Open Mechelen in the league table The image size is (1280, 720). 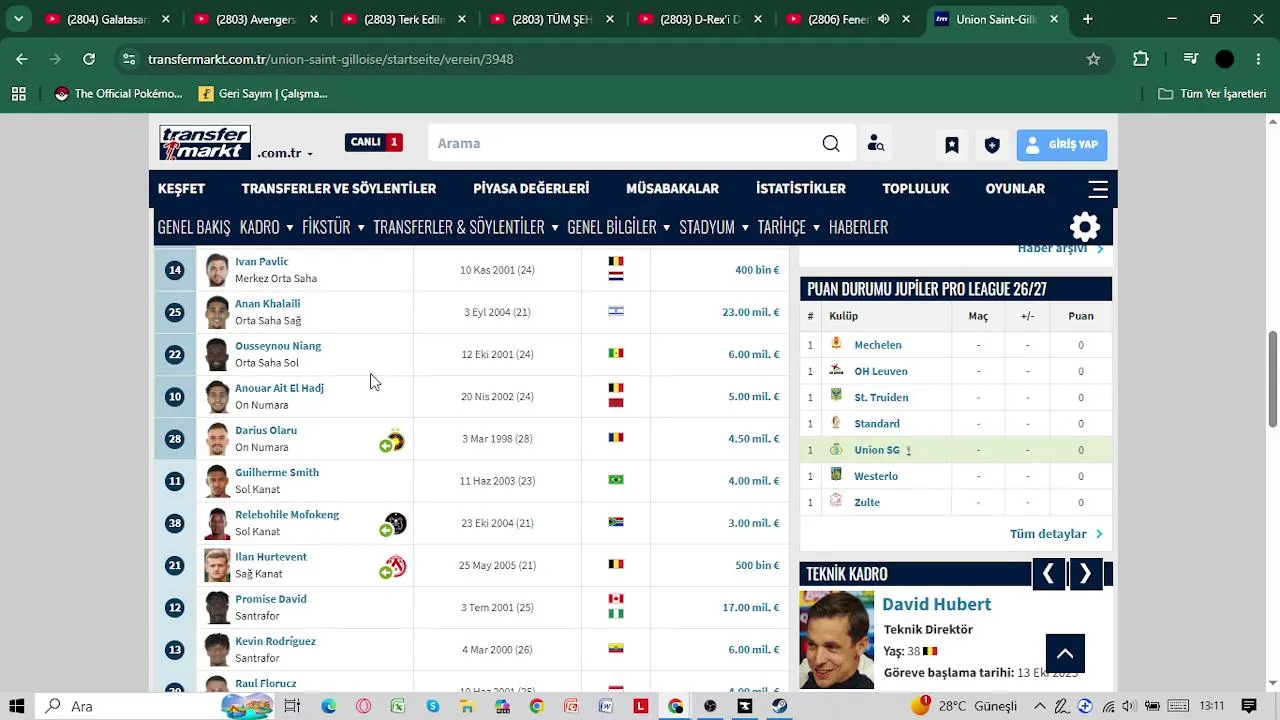point(878,345)
